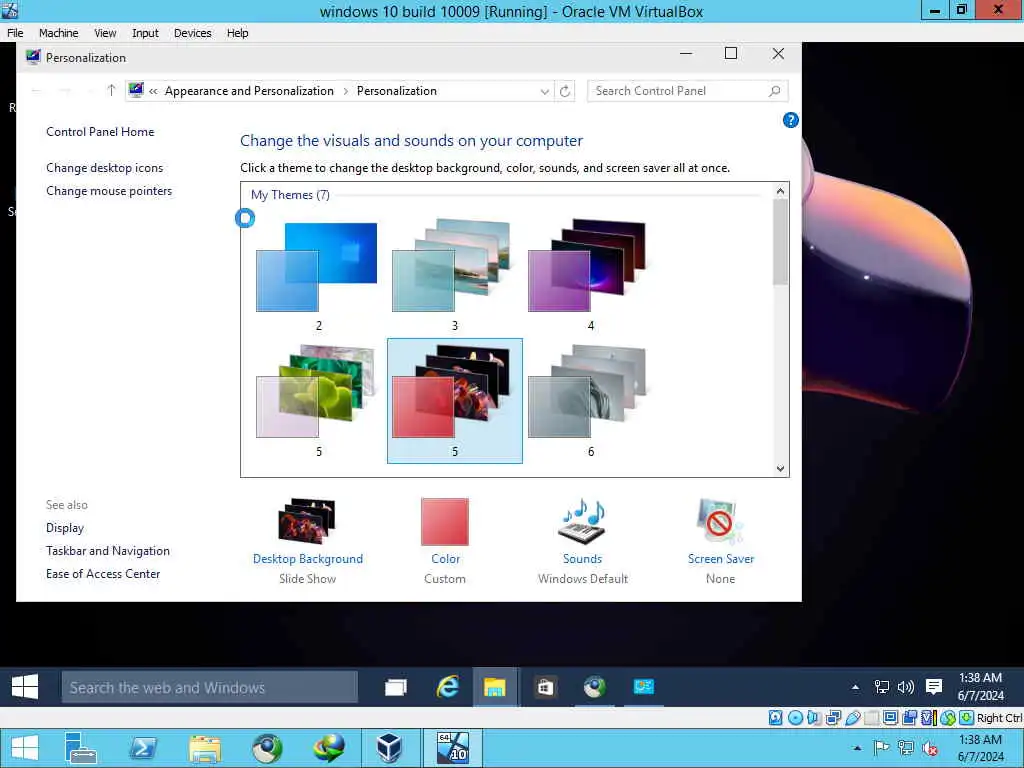Open host File Explorer taskbar icon
Viewport: 1024px width, 768px height.
205,748
